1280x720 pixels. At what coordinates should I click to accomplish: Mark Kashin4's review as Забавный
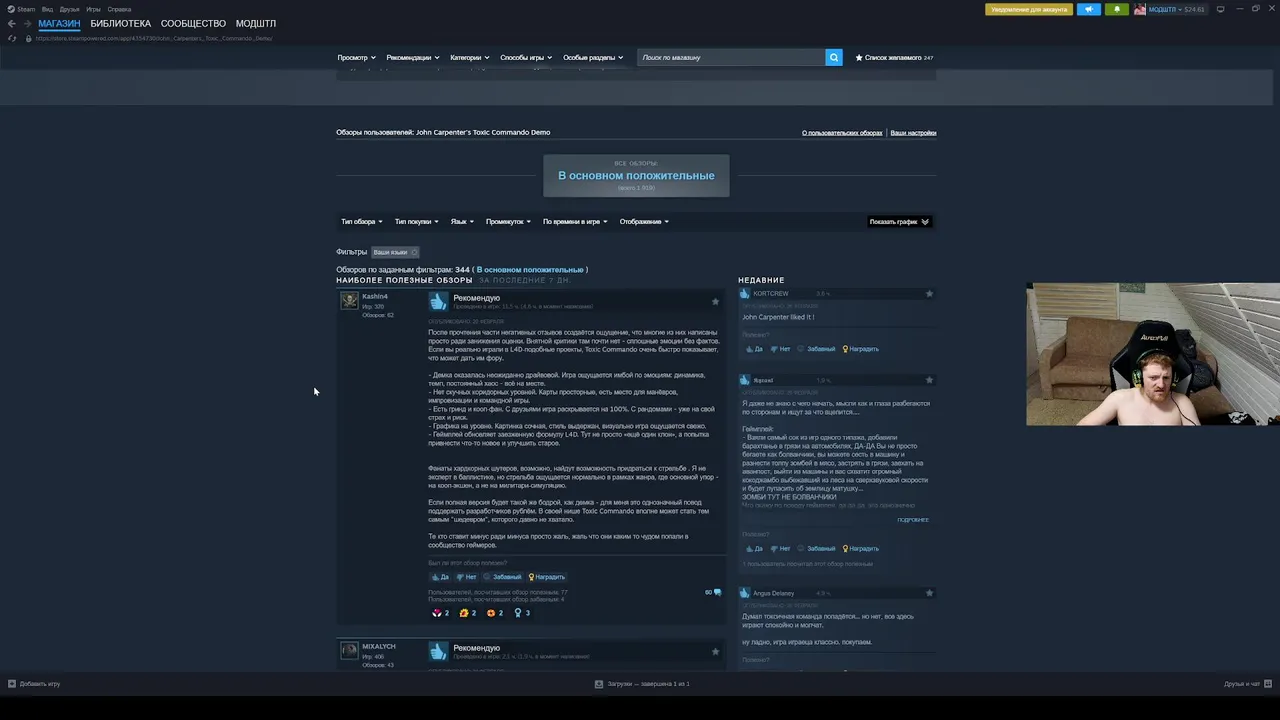502,577
